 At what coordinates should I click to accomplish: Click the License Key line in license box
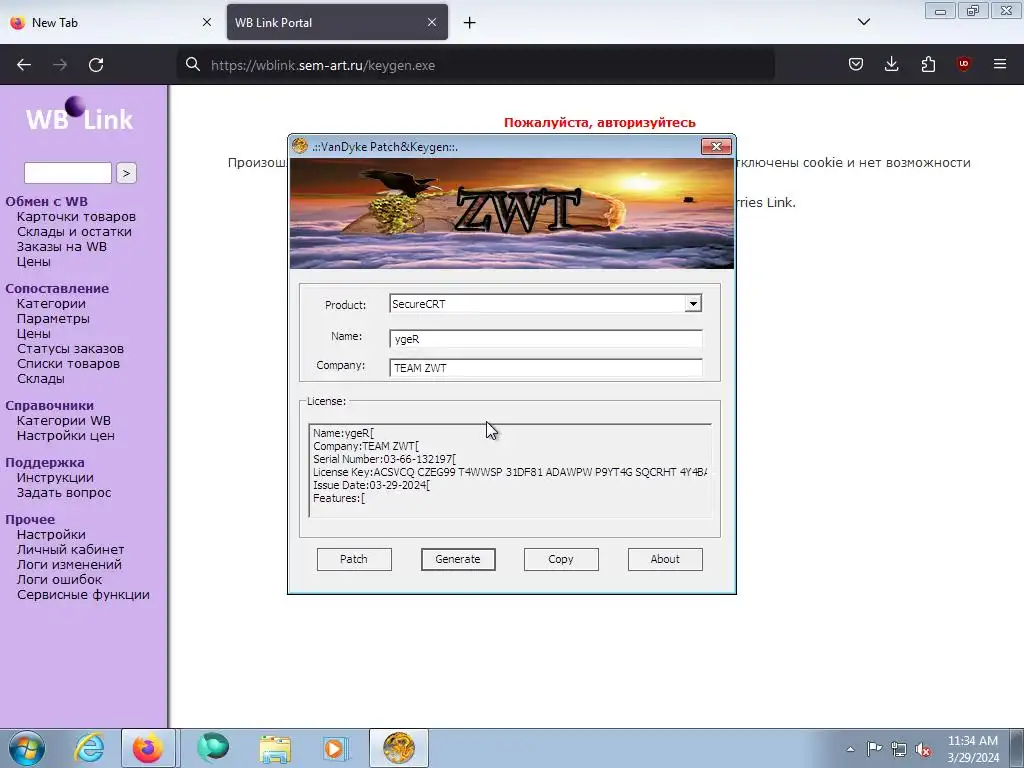coord(510,472)
